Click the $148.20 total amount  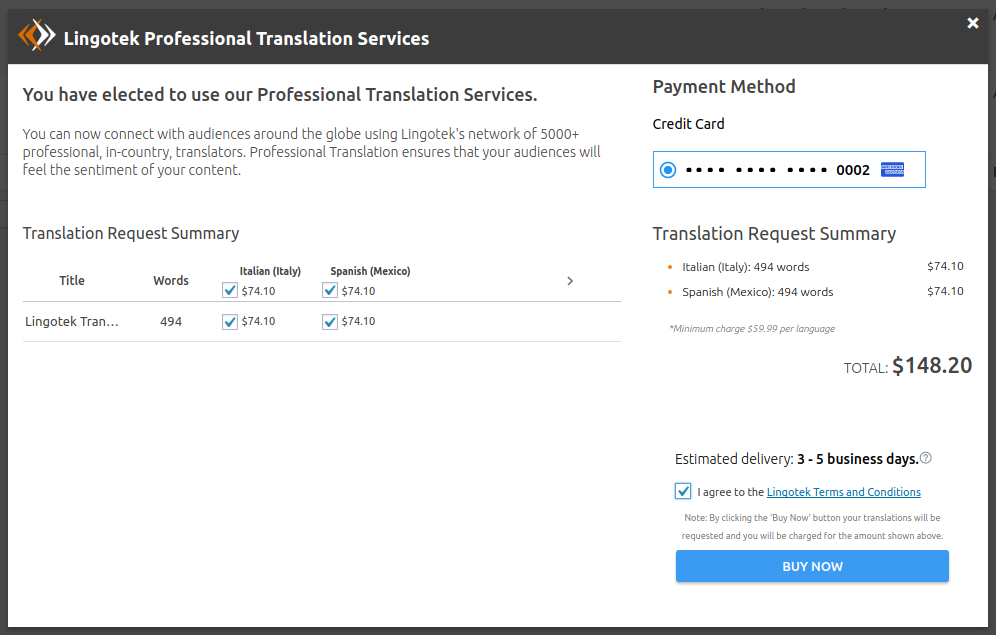click(x=931, y=366)
